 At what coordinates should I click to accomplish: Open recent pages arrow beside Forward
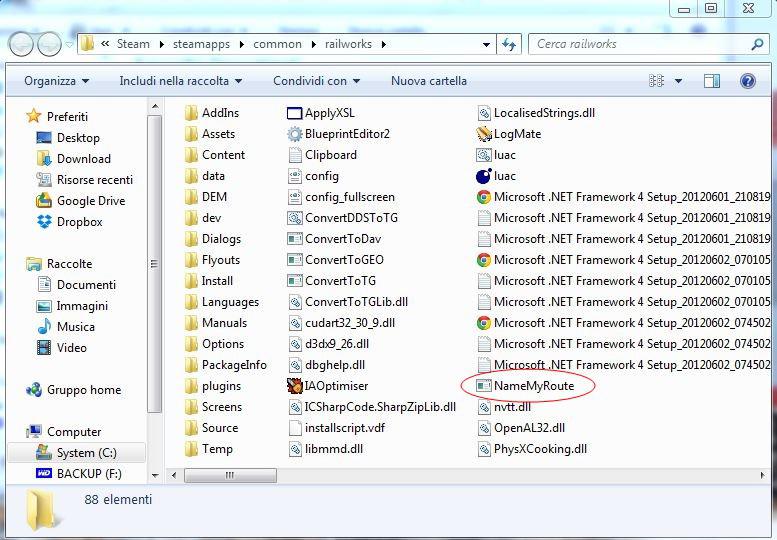click(69, 45)
